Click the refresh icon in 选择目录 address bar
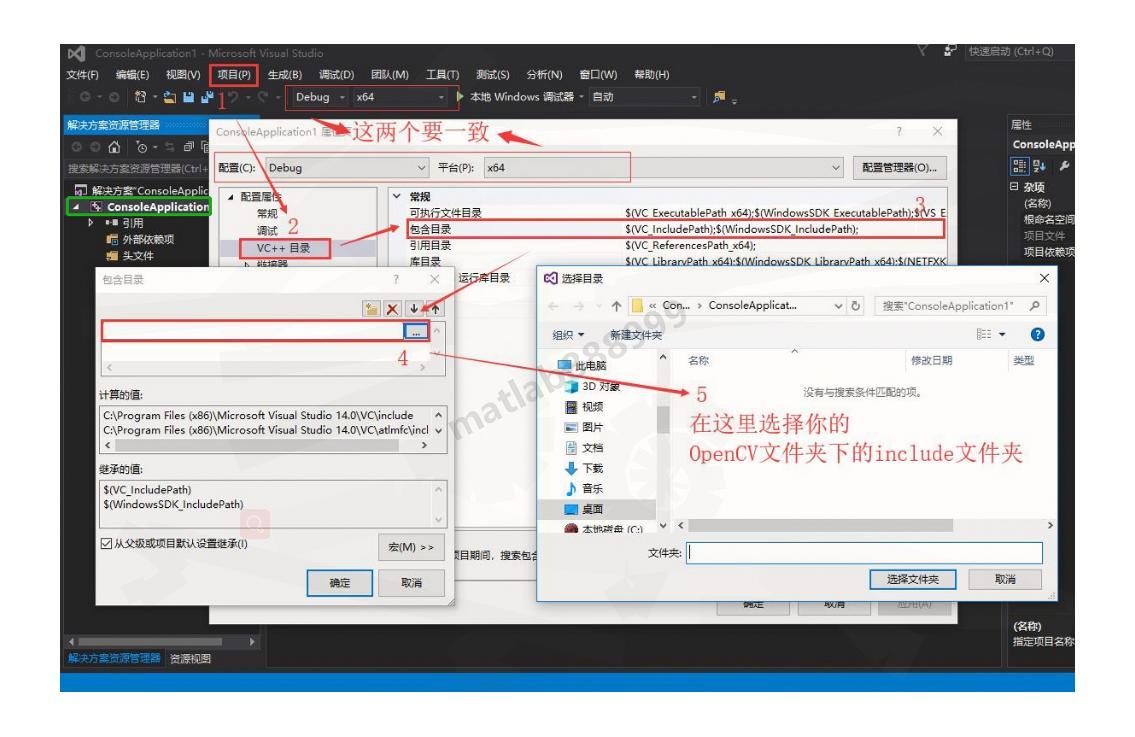Screen dimensions: 1135x737 point(855,306)
